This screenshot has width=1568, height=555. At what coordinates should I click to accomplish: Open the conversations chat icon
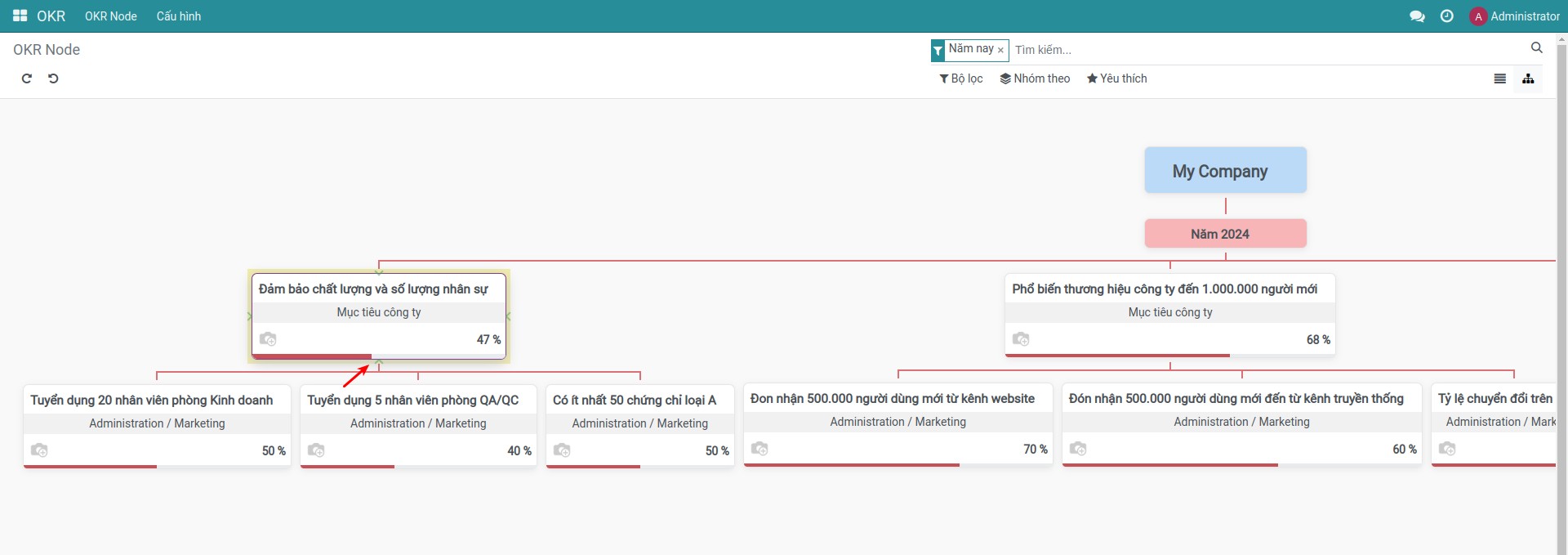1417,16
